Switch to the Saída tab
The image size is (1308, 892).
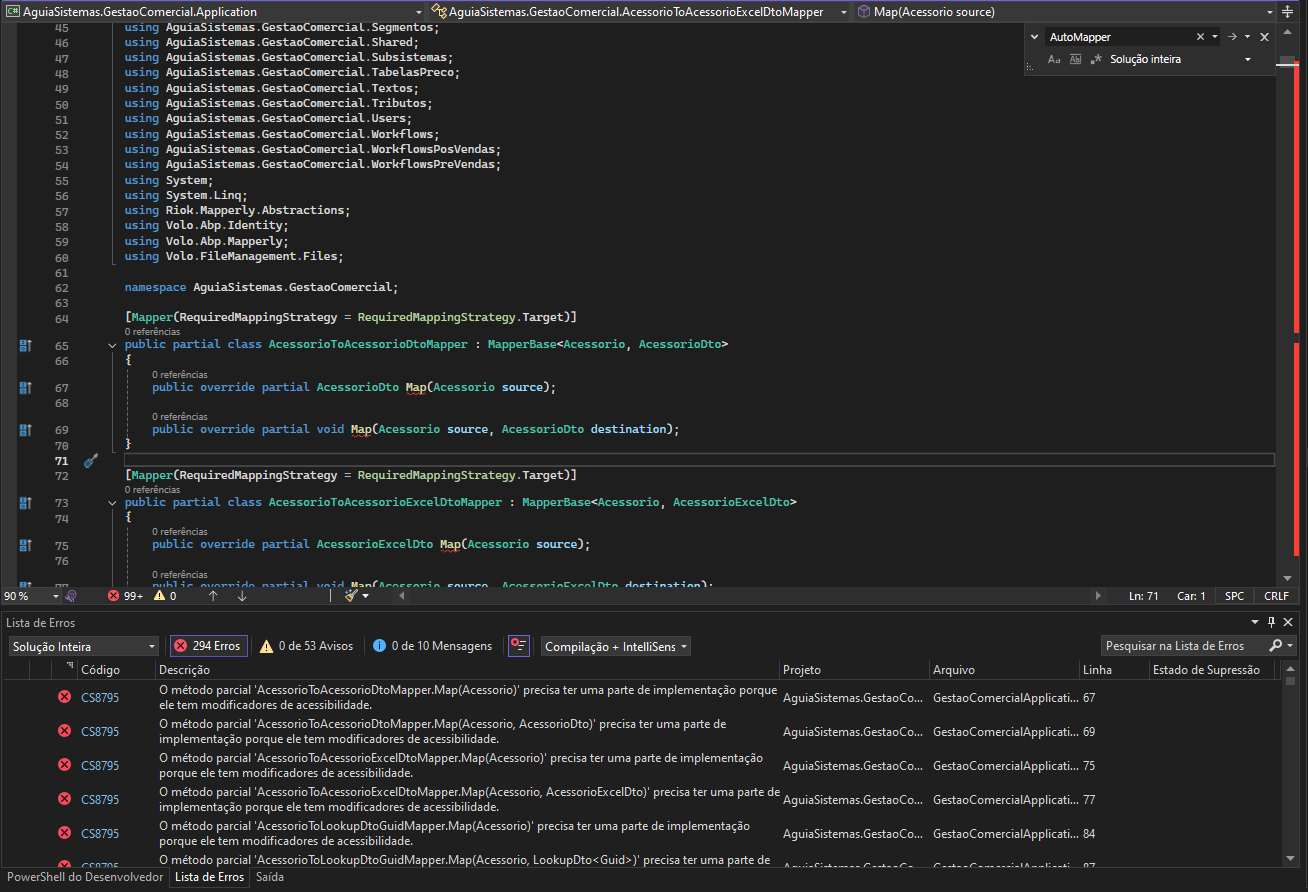[270, 877]
